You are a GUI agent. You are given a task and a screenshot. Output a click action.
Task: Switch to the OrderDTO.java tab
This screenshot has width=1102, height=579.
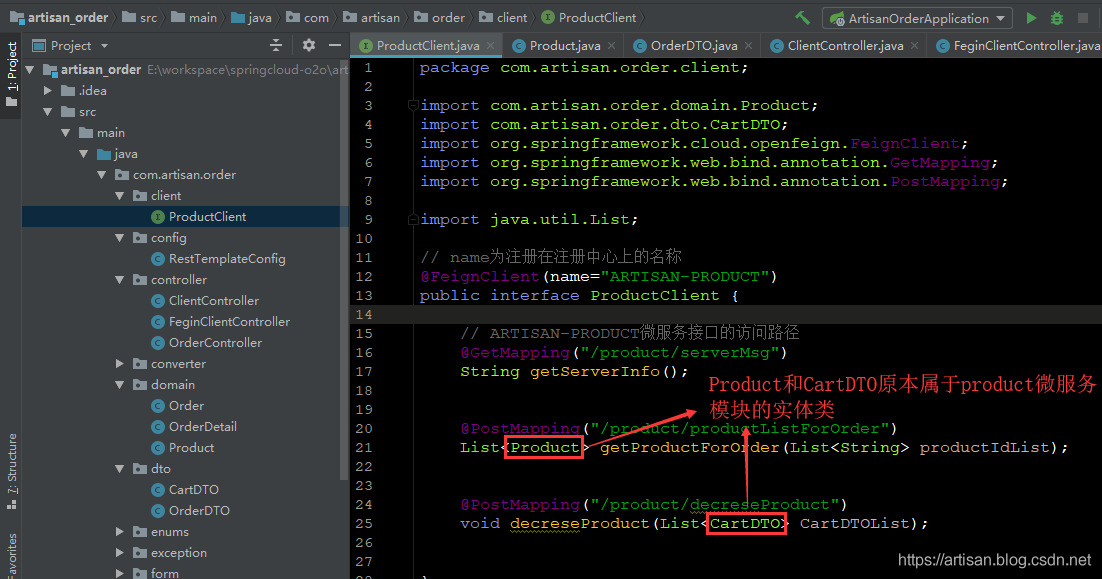(x=693, y=46)
